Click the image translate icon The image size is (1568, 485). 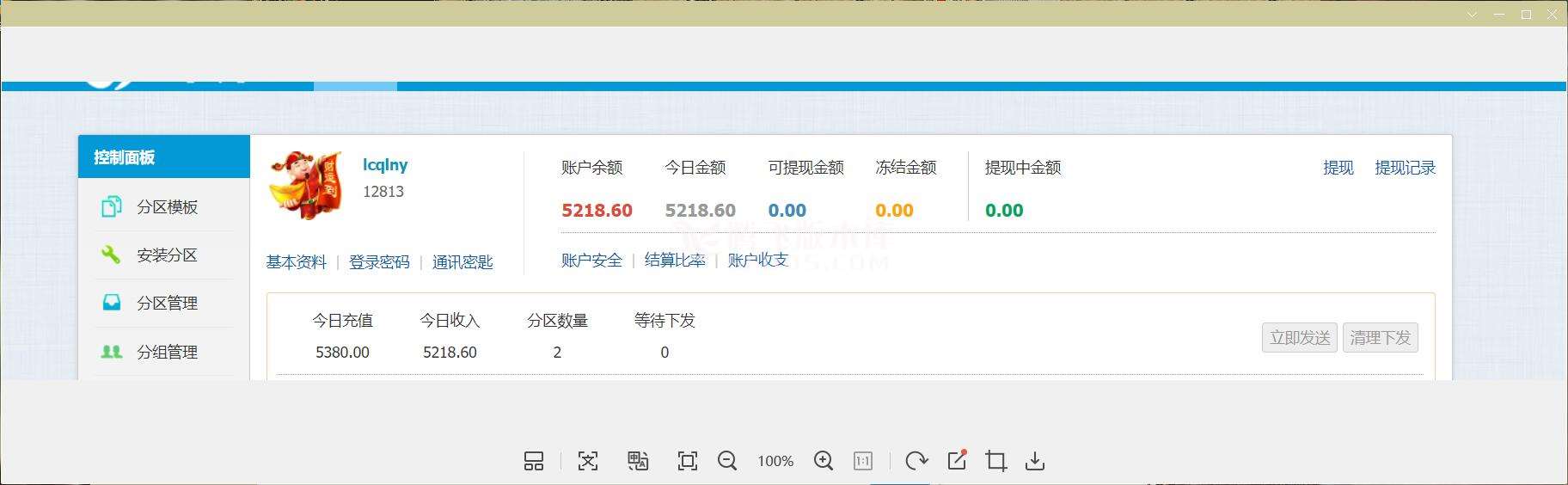[x=638, y=462]
